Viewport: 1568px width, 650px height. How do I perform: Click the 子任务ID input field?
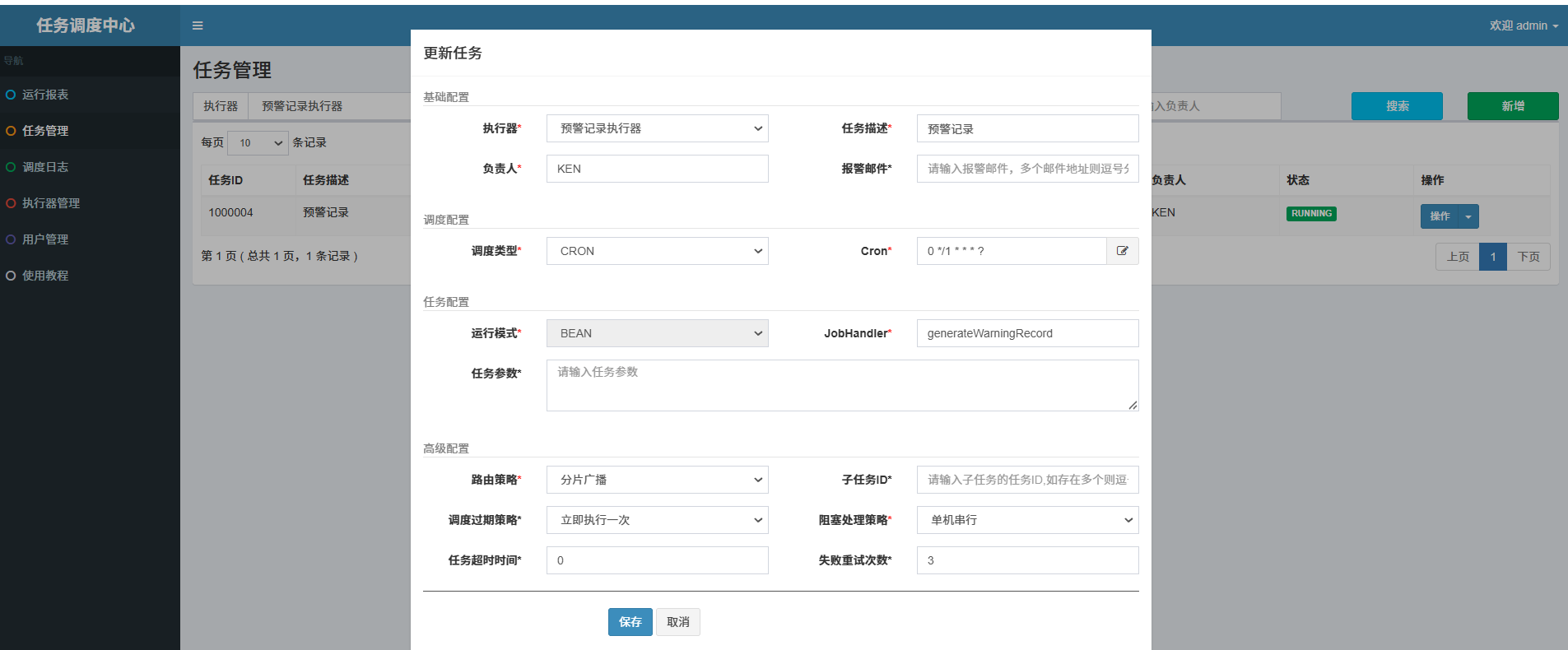tap(1028, 480)
